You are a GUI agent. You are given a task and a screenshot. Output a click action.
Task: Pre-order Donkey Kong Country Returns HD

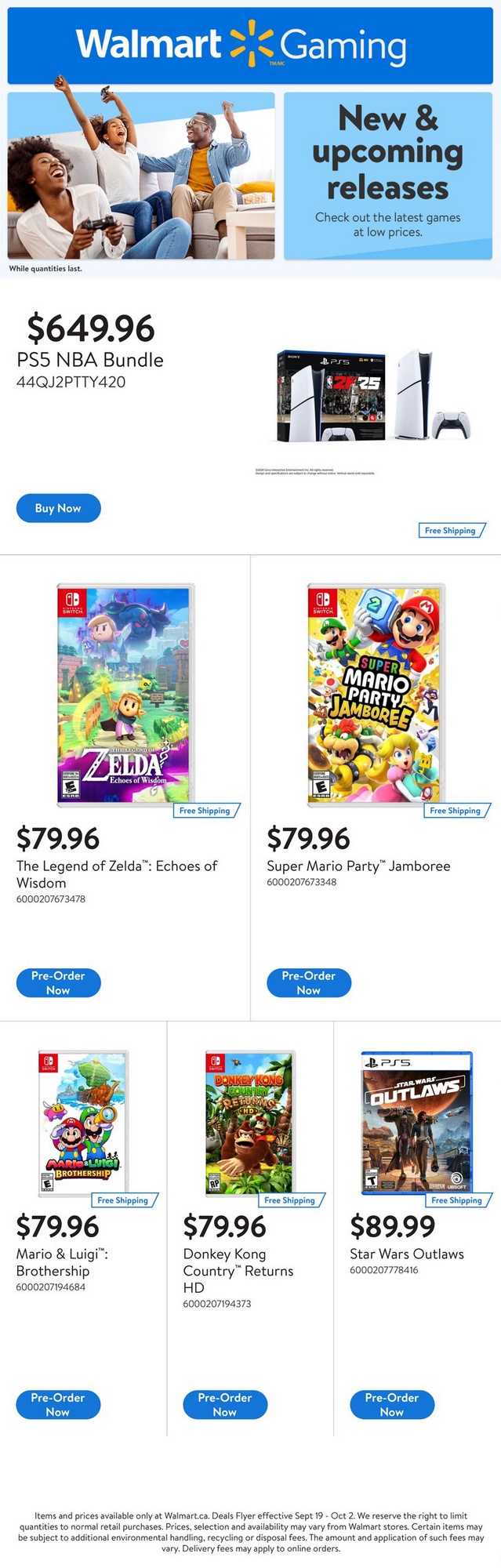click(x=225, y=1404)
